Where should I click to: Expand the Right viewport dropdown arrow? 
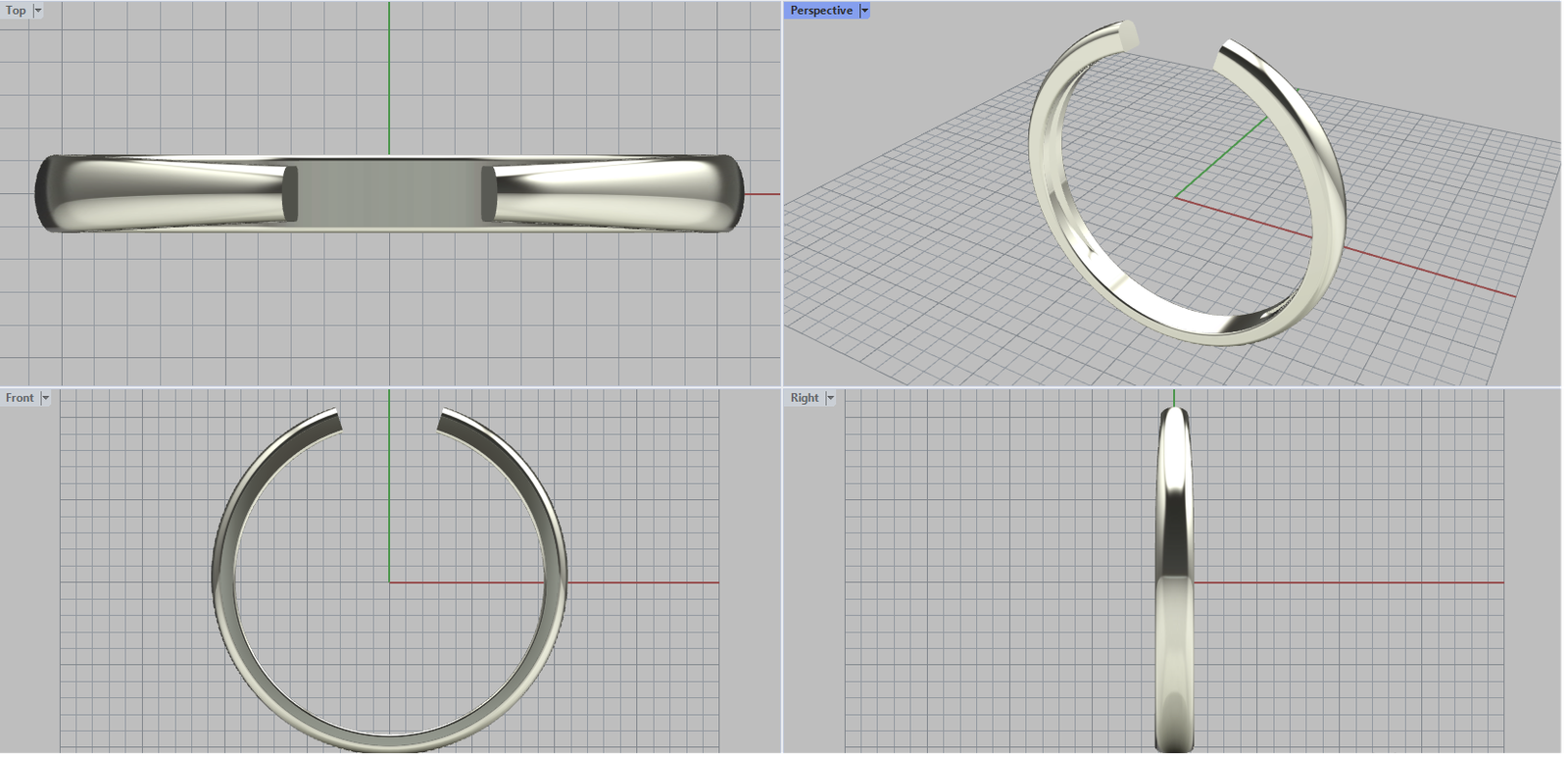tap(830, 398)
